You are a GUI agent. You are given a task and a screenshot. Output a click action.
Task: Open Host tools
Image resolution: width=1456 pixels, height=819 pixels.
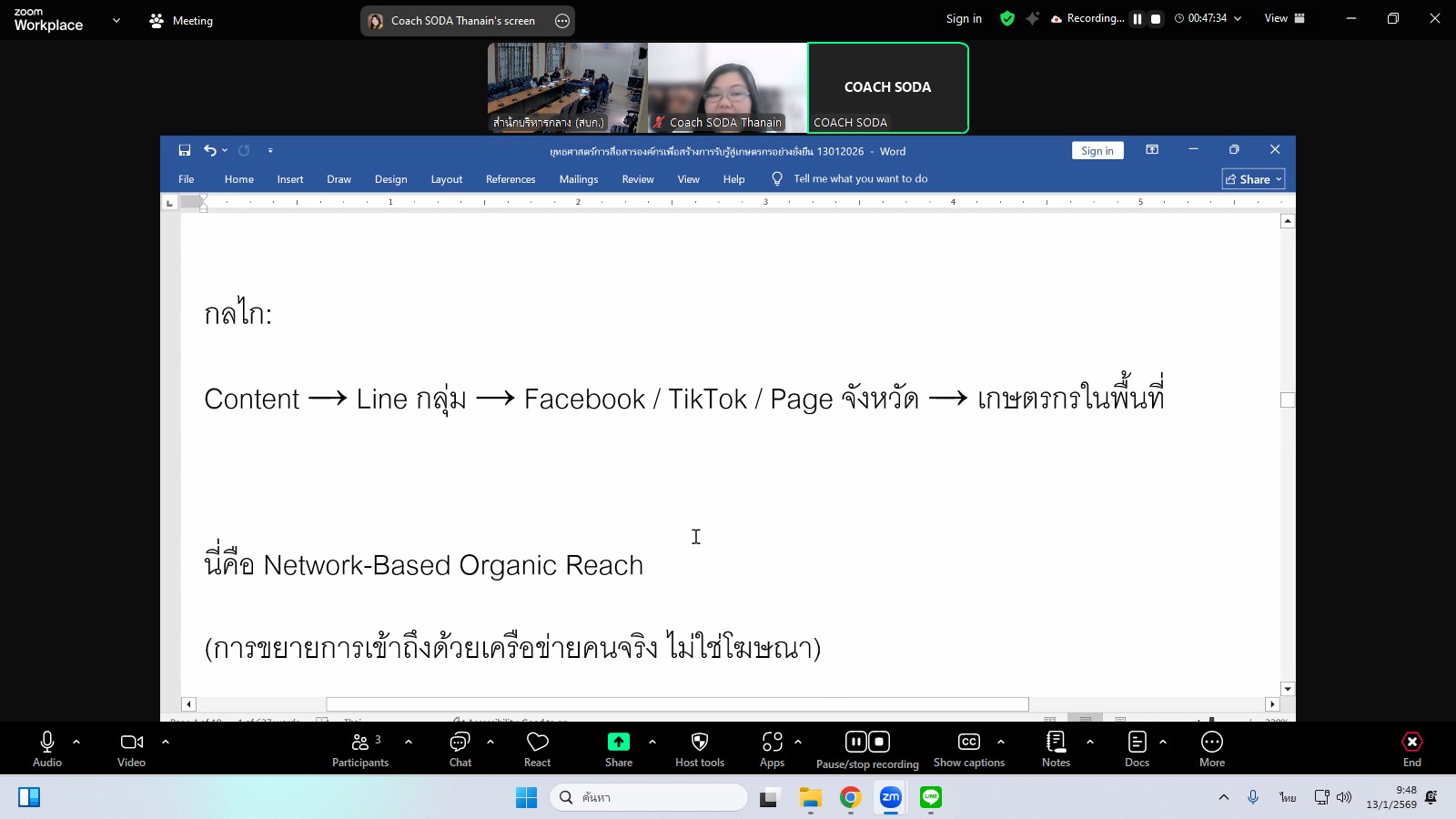pos(699,748)
